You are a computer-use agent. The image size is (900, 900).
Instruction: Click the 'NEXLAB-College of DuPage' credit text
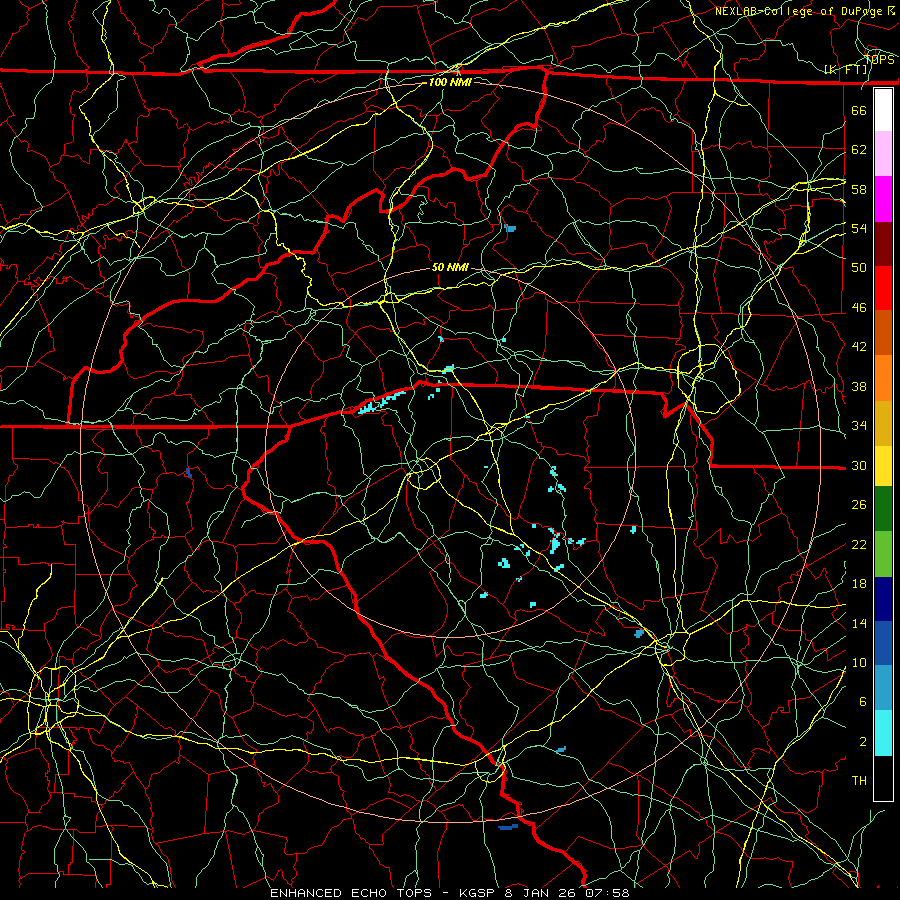pos(799,11)
